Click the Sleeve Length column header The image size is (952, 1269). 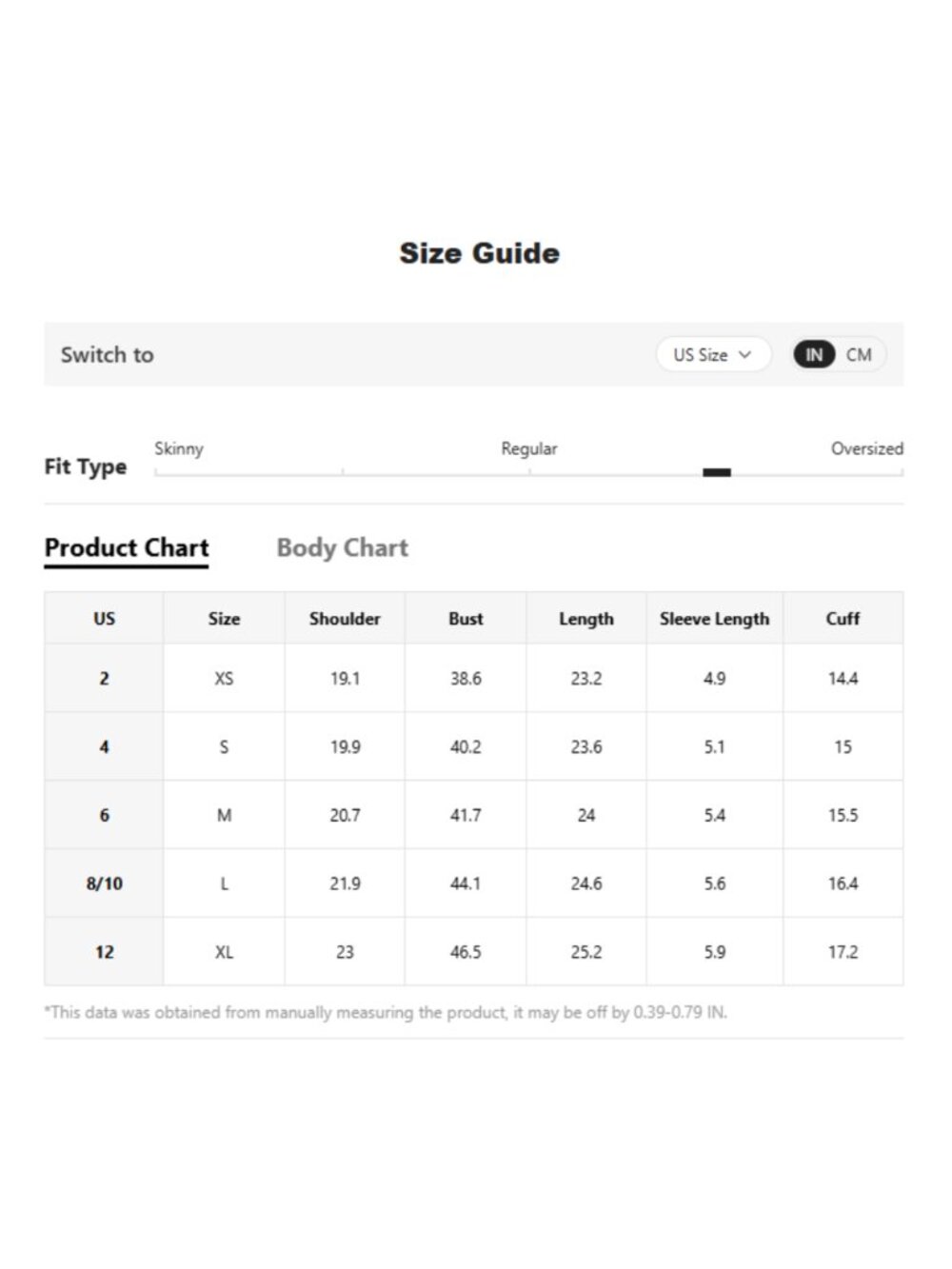coord(715,619)
